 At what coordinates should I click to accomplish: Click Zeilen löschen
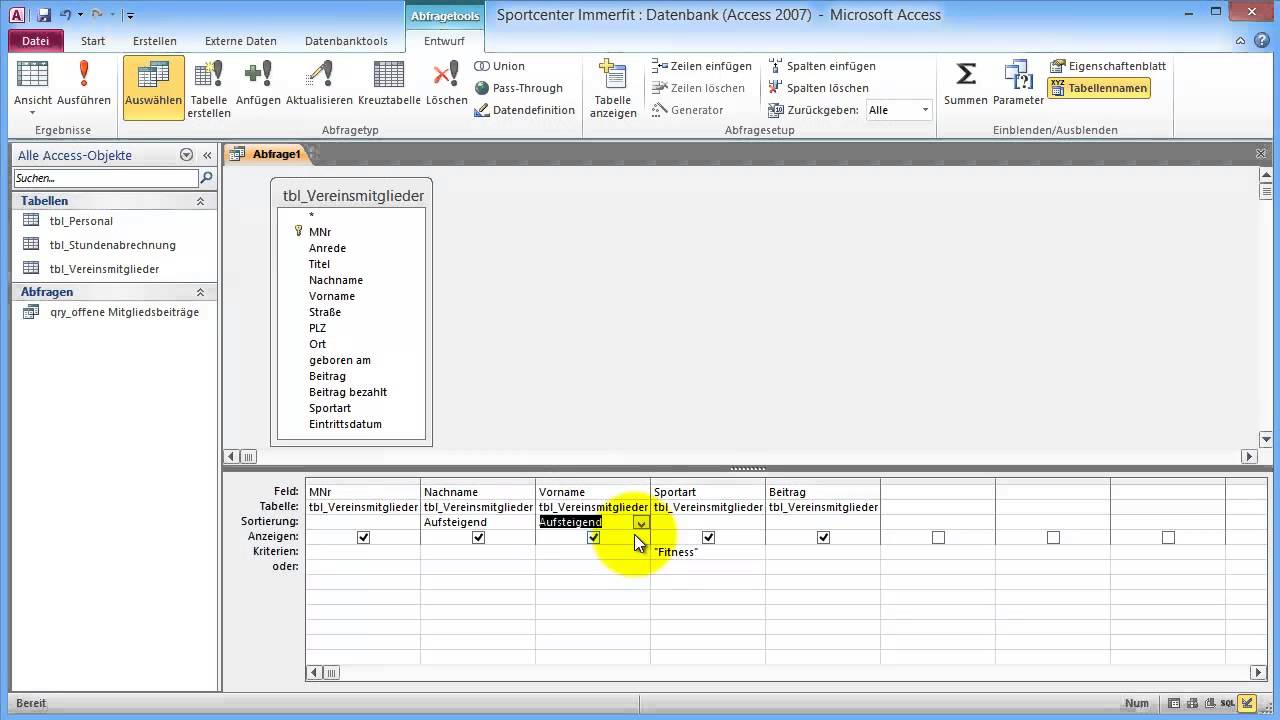(699, 88)
